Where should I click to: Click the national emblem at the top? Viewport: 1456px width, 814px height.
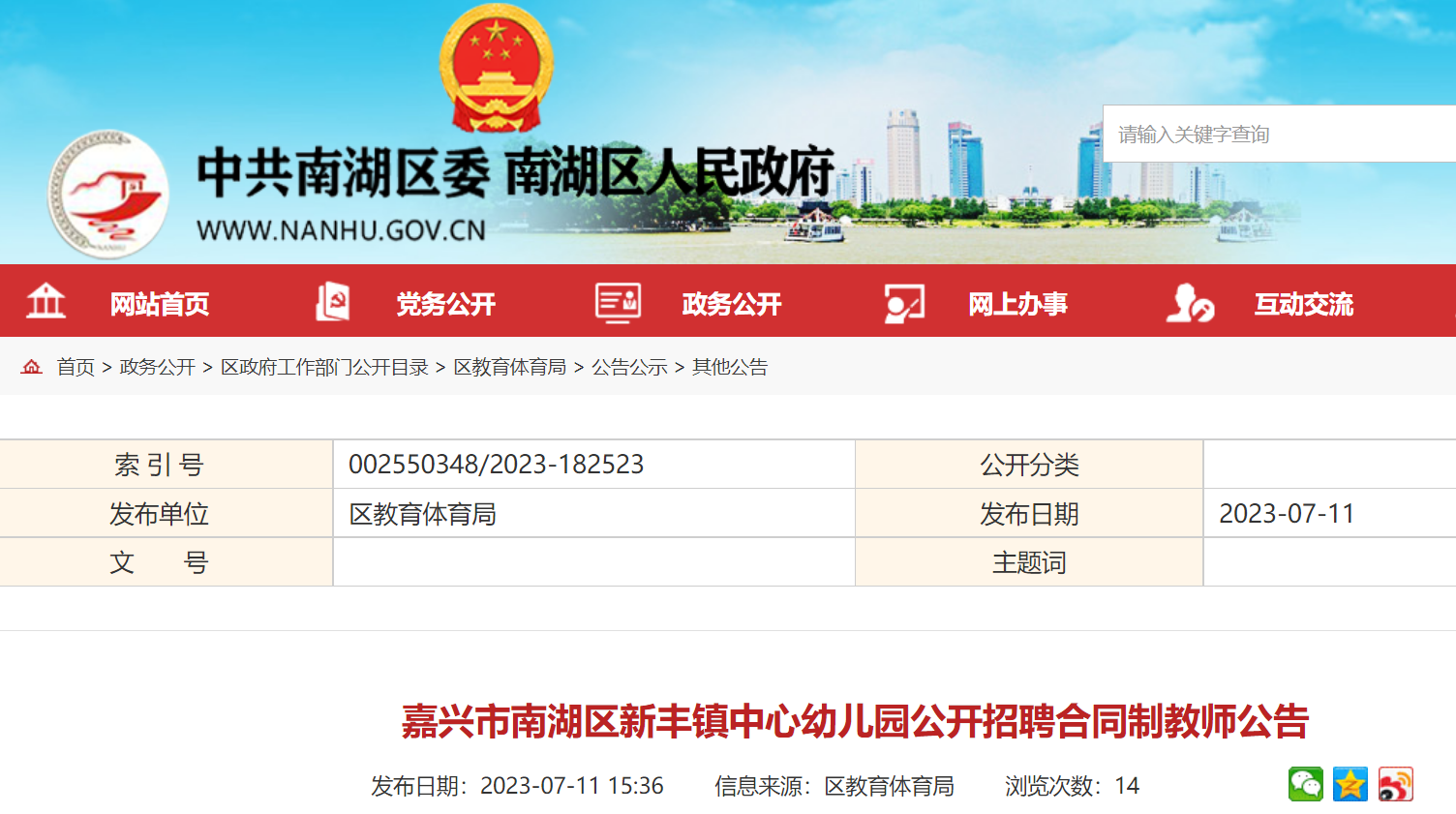(x=496, y=68)
